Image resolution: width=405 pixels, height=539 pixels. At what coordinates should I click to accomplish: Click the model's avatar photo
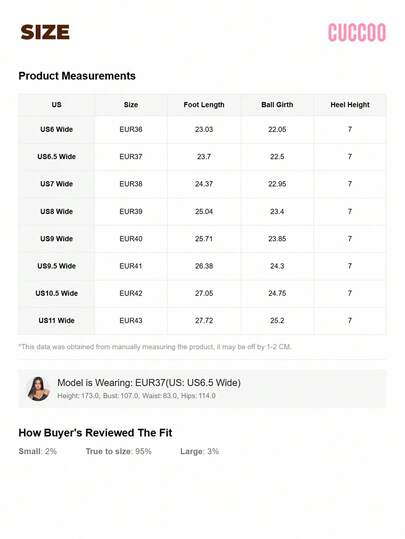[38, 389]
